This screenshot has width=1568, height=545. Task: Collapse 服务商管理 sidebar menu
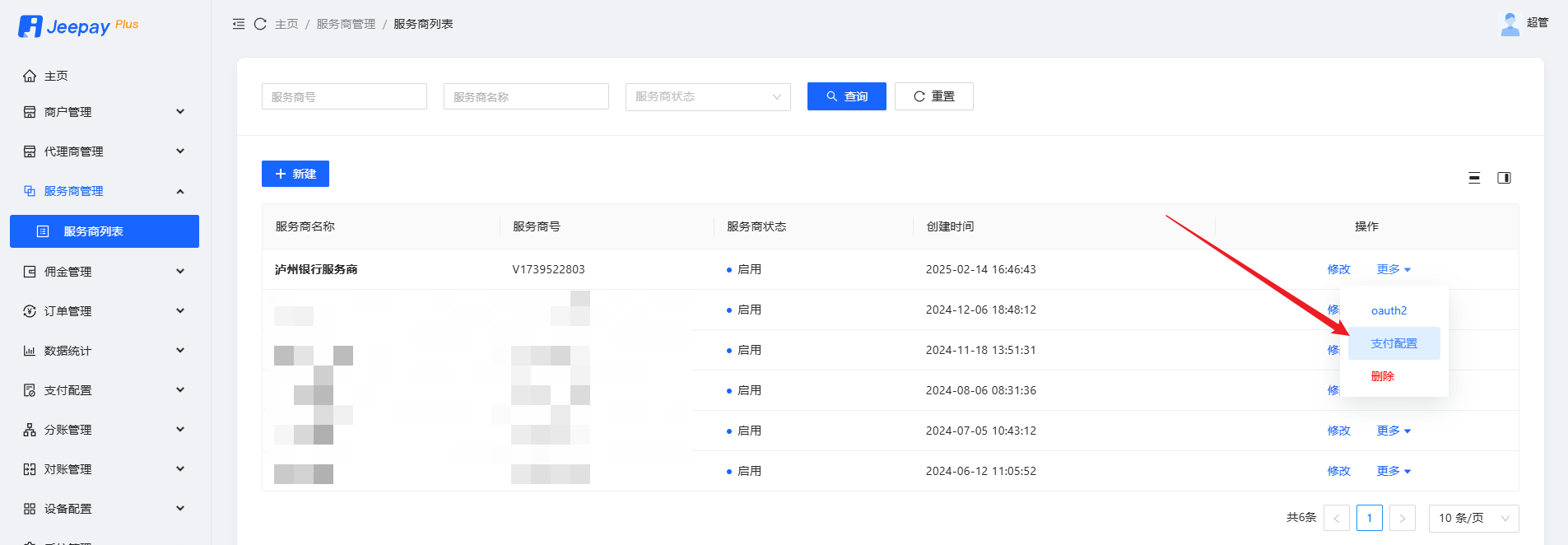click(x=105, y=191)
